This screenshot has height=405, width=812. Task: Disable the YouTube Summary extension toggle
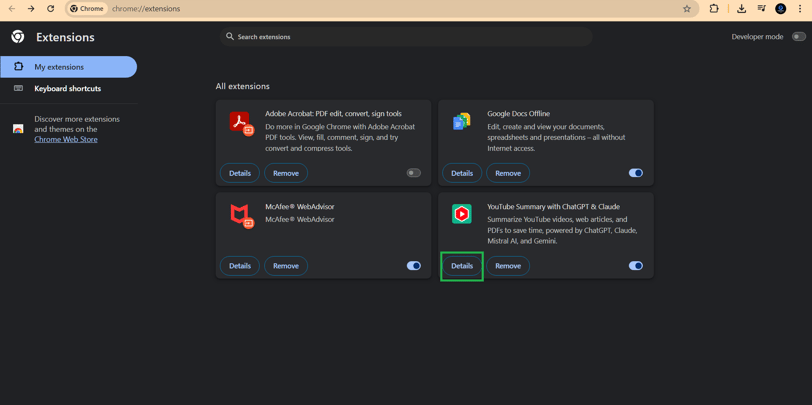pos(636,266)
